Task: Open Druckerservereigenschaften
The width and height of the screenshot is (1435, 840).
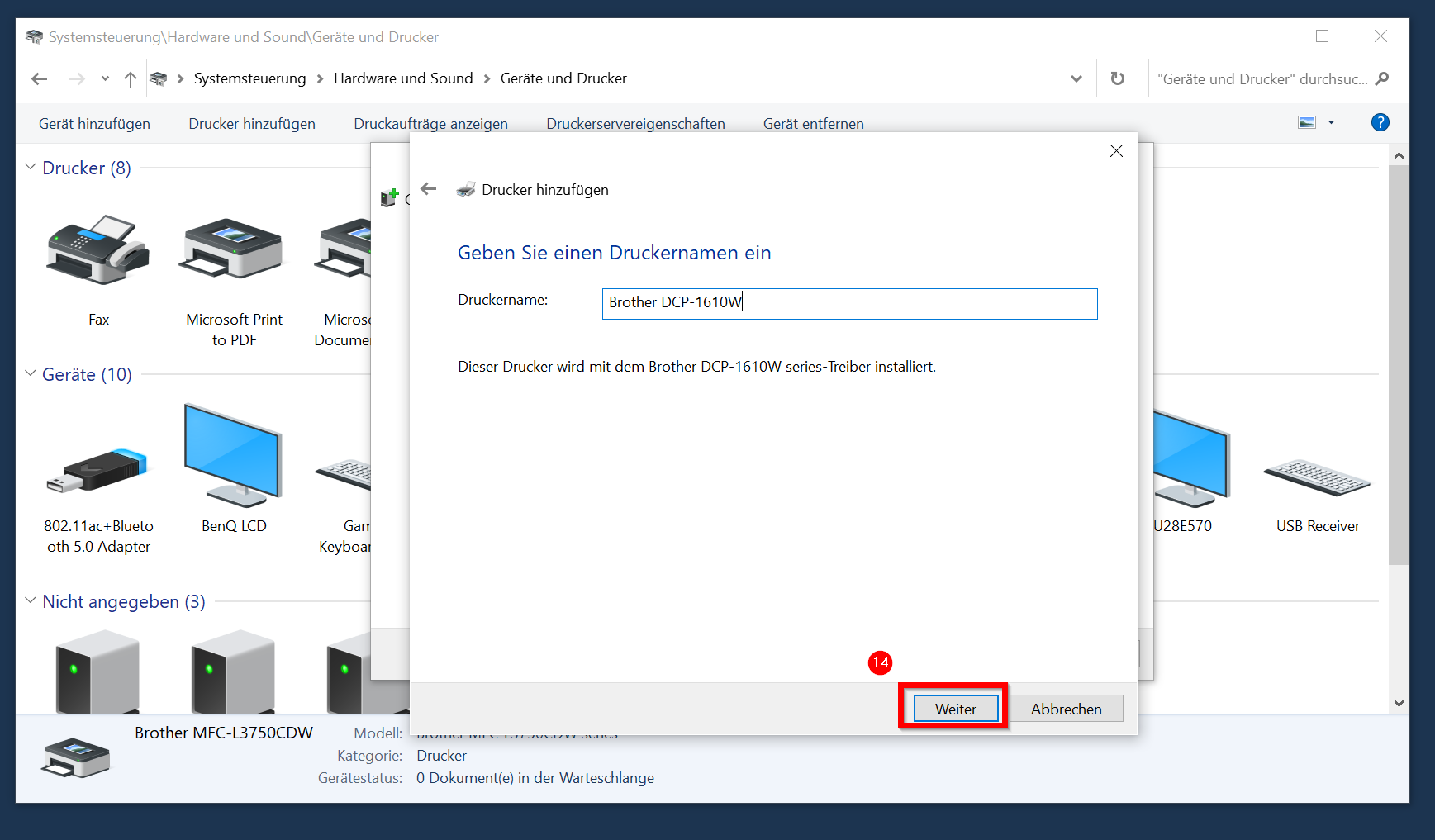Action: pos(635,124)
